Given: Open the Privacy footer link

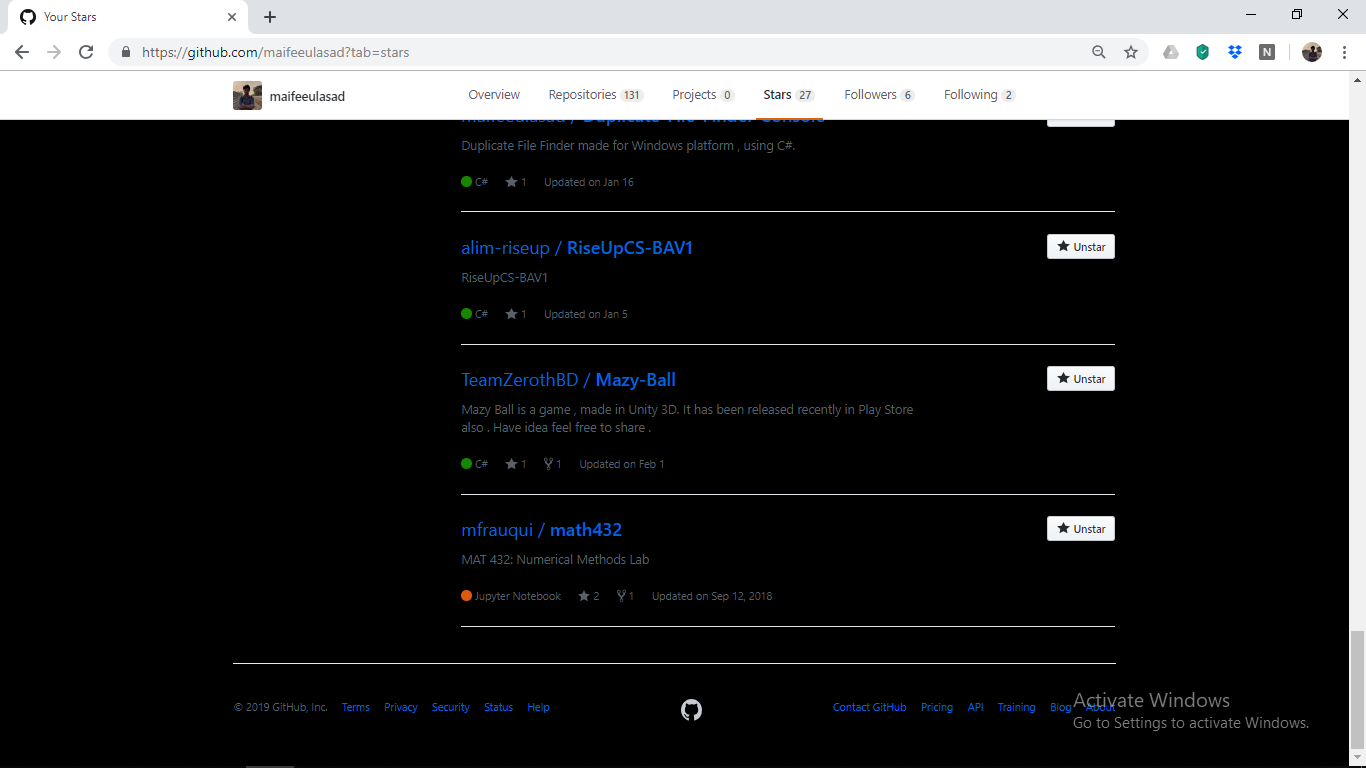Looking at the screenshot, I should click(x=400, y=707).
